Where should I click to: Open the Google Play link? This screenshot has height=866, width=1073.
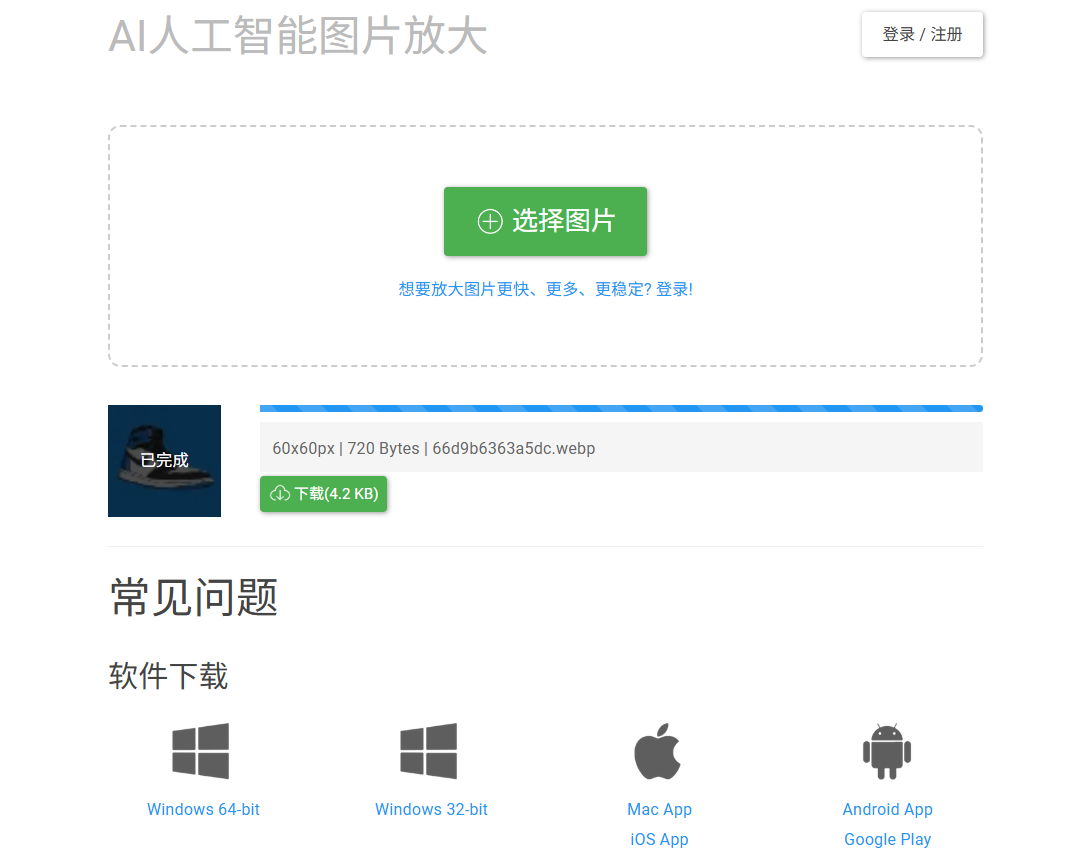coord(887,839)
